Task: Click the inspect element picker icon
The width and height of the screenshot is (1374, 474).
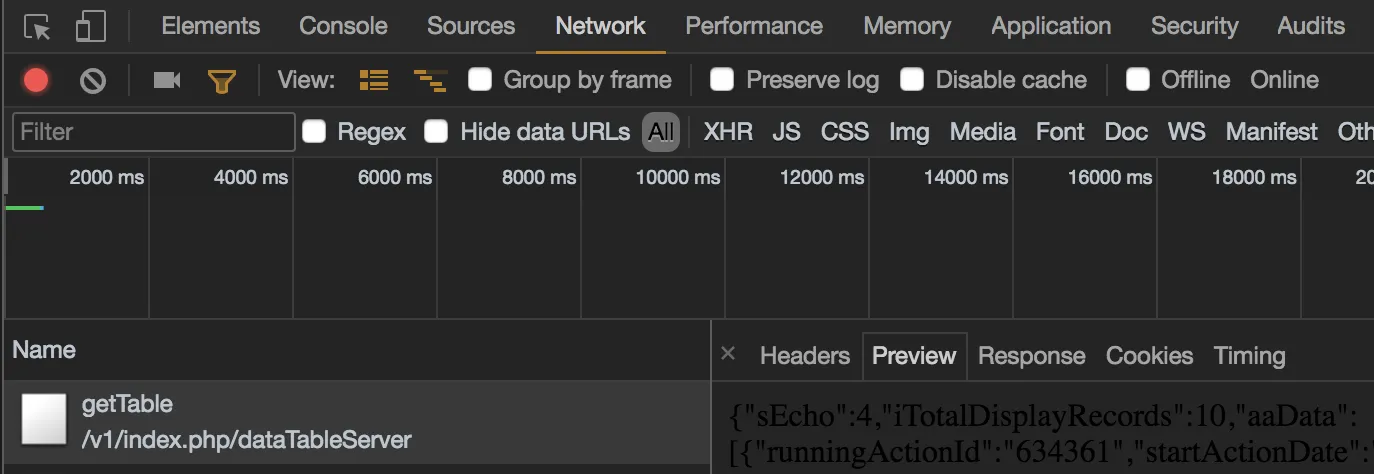Action: [37, 27]
